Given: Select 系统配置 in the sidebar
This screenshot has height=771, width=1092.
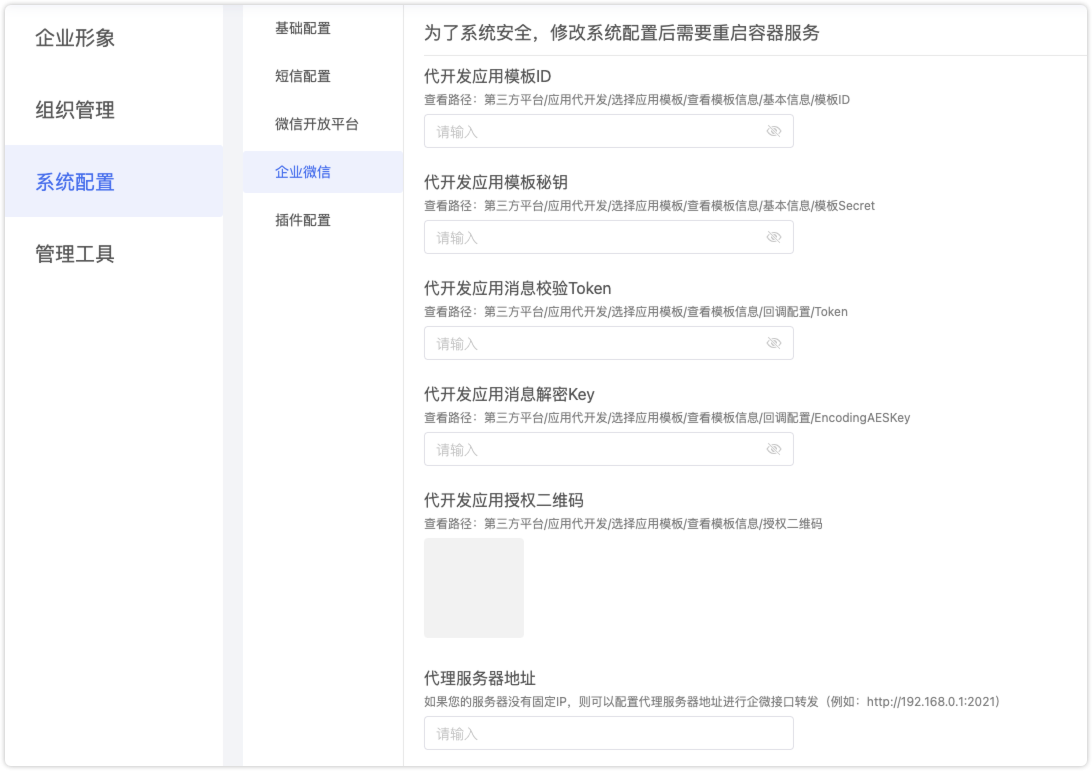Looking at the screenshot, I should point(75,182).
